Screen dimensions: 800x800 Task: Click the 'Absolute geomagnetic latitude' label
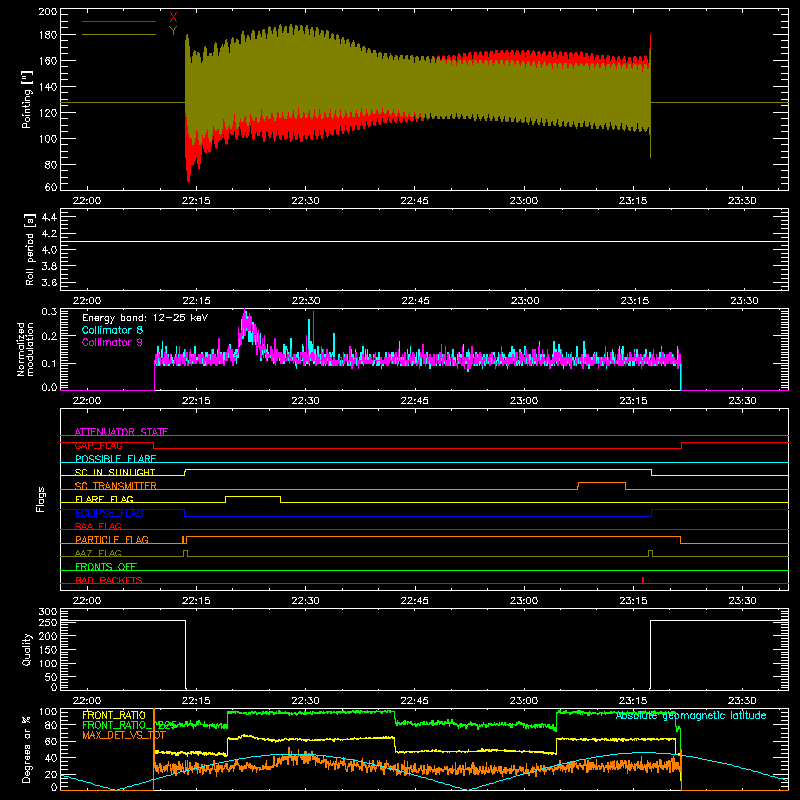pos(691,716)
